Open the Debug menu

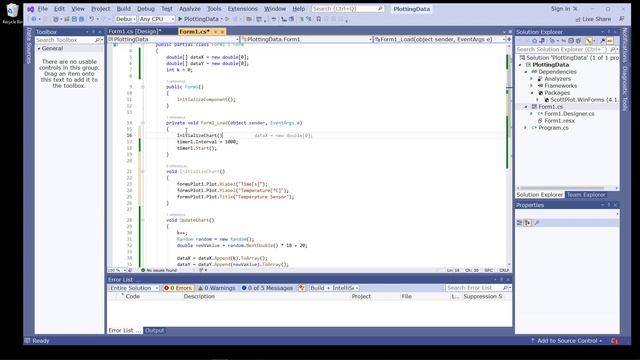click(146, 9)
